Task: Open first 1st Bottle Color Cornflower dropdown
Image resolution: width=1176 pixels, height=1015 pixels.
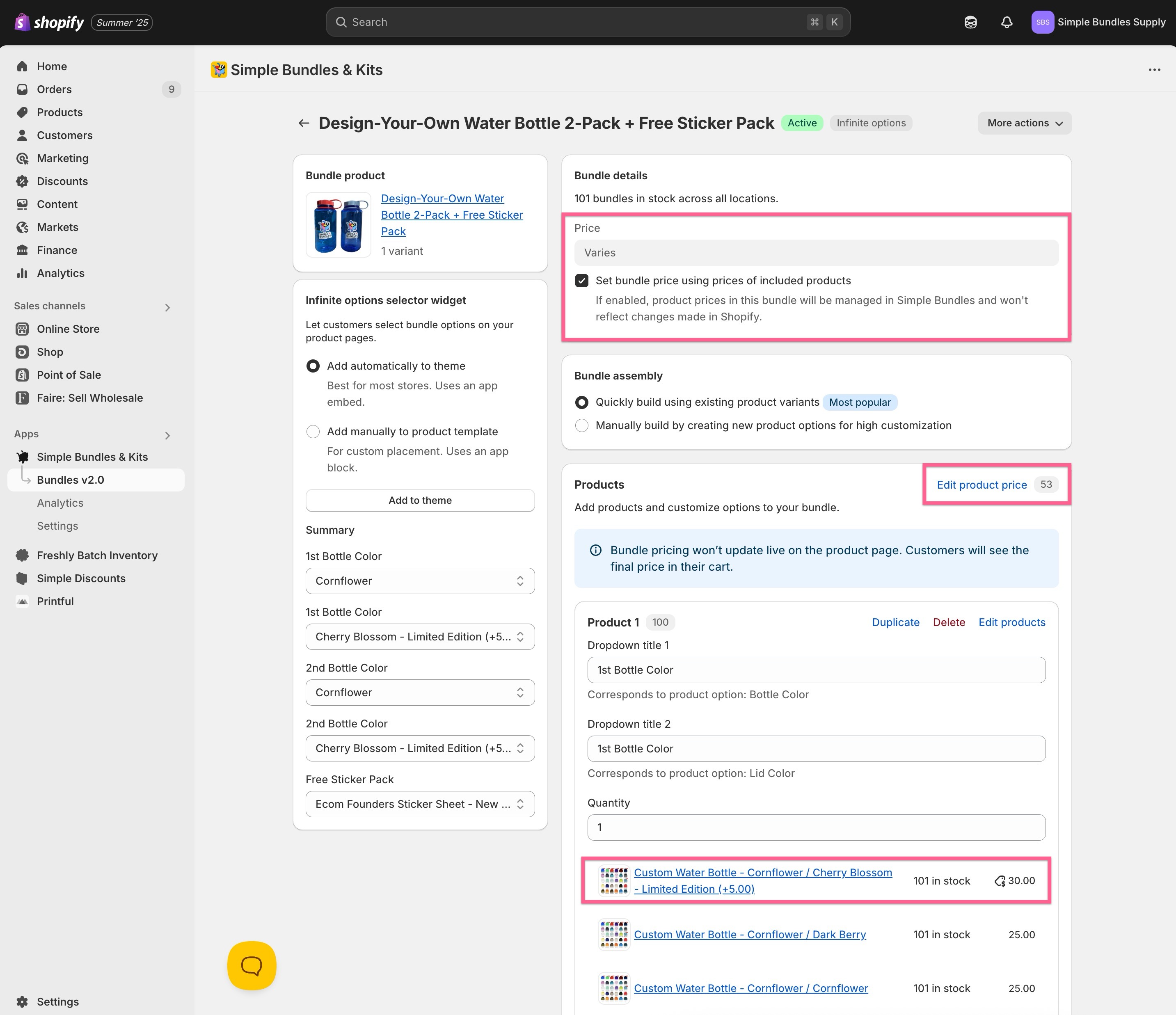Action: coord(420,581)
